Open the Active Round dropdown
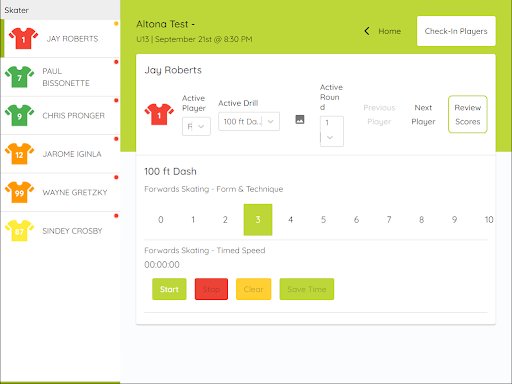This screenshot has width=512, height=384. click(x=332, y=131)
